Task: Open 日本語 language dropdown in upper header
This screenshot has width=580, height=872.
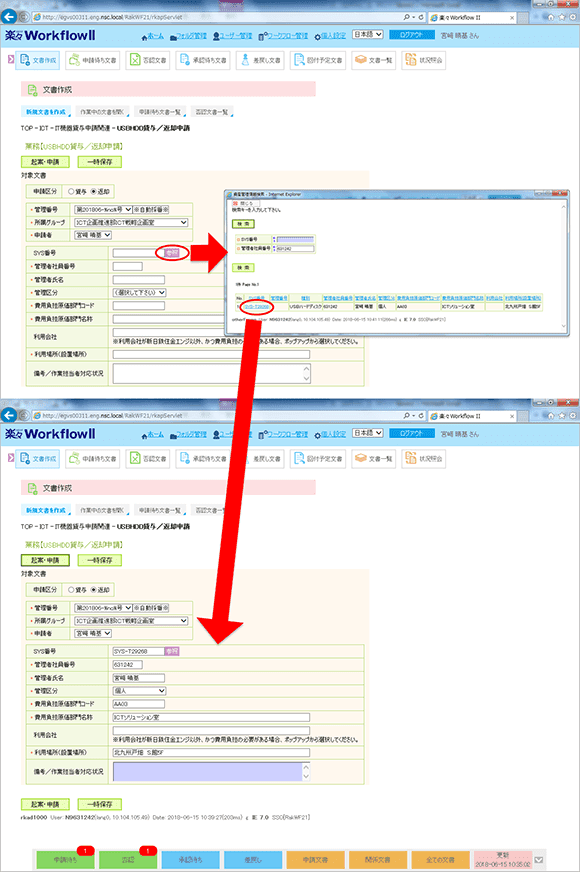Action: pyautogui.click(x=368, y=34)
